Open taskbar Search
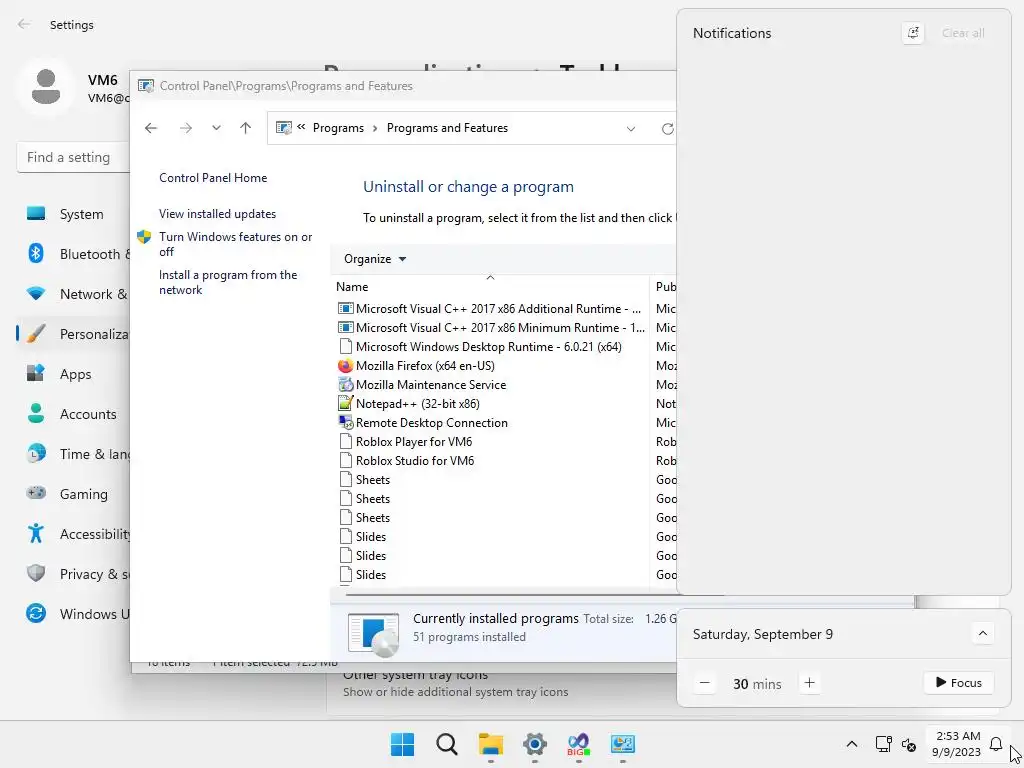Screen dimensions: 1024x768 click(x=447, y=744)
